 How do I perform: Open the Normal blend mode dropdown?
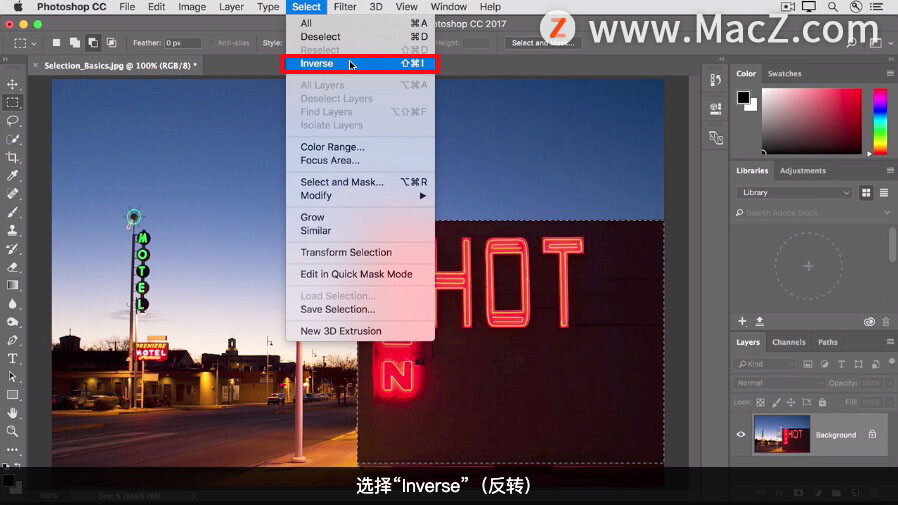[x=778, y=383]
